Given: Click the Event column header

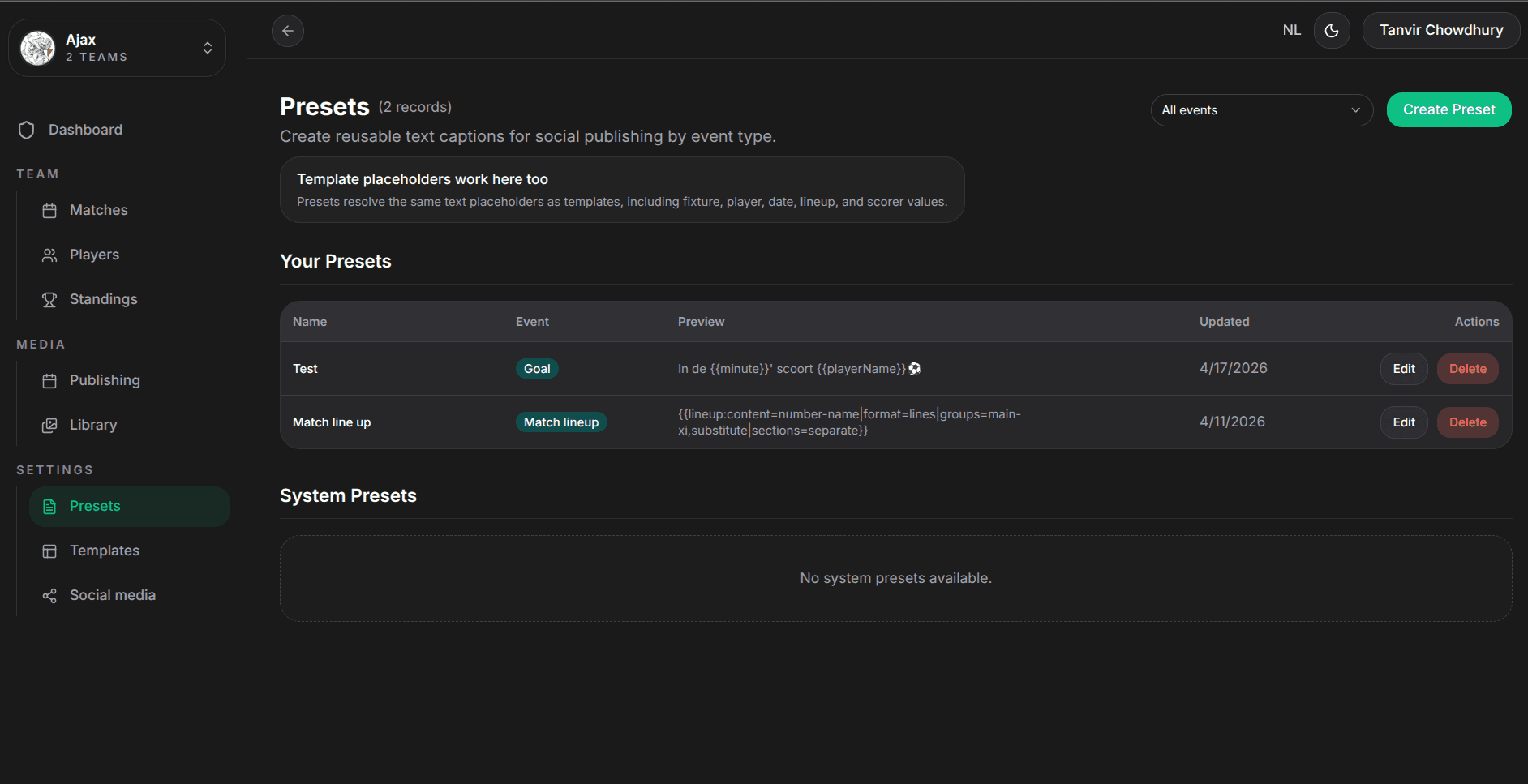Looking at the screenshot, I should (x=532, y=322).
